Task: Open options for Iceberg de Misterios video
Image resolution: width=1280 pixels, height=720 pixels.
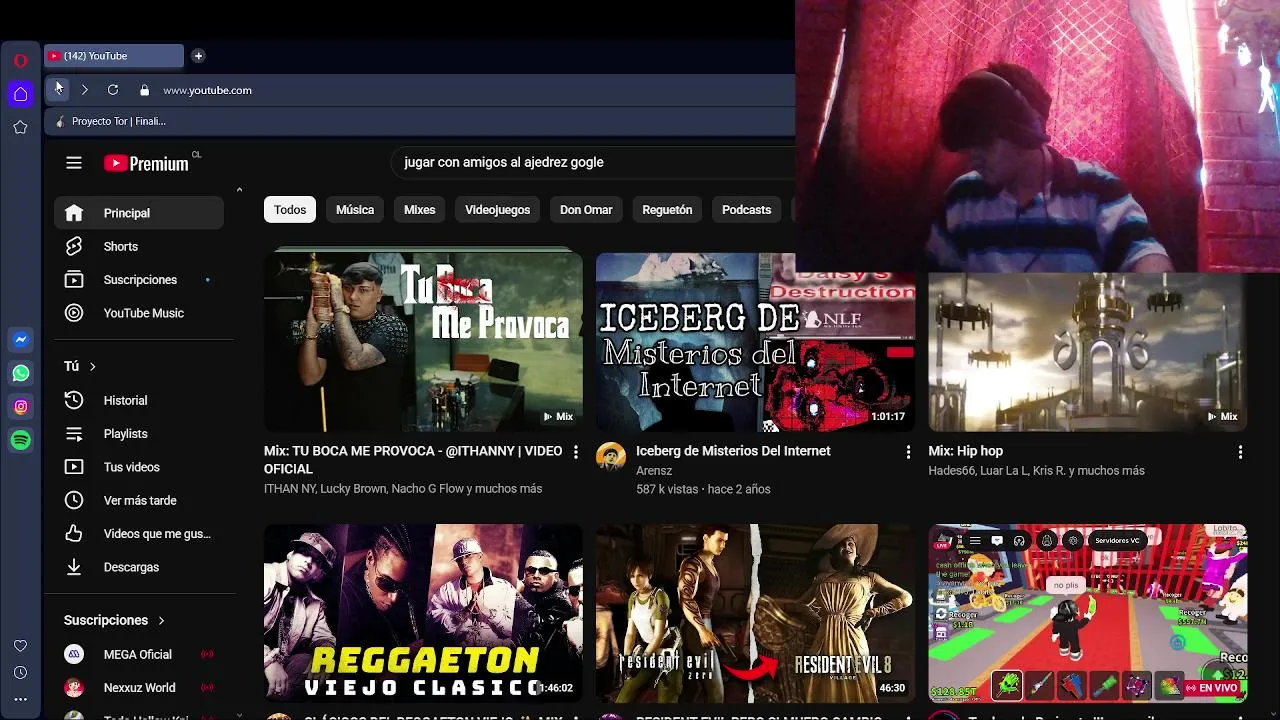Action: (908, 452)
